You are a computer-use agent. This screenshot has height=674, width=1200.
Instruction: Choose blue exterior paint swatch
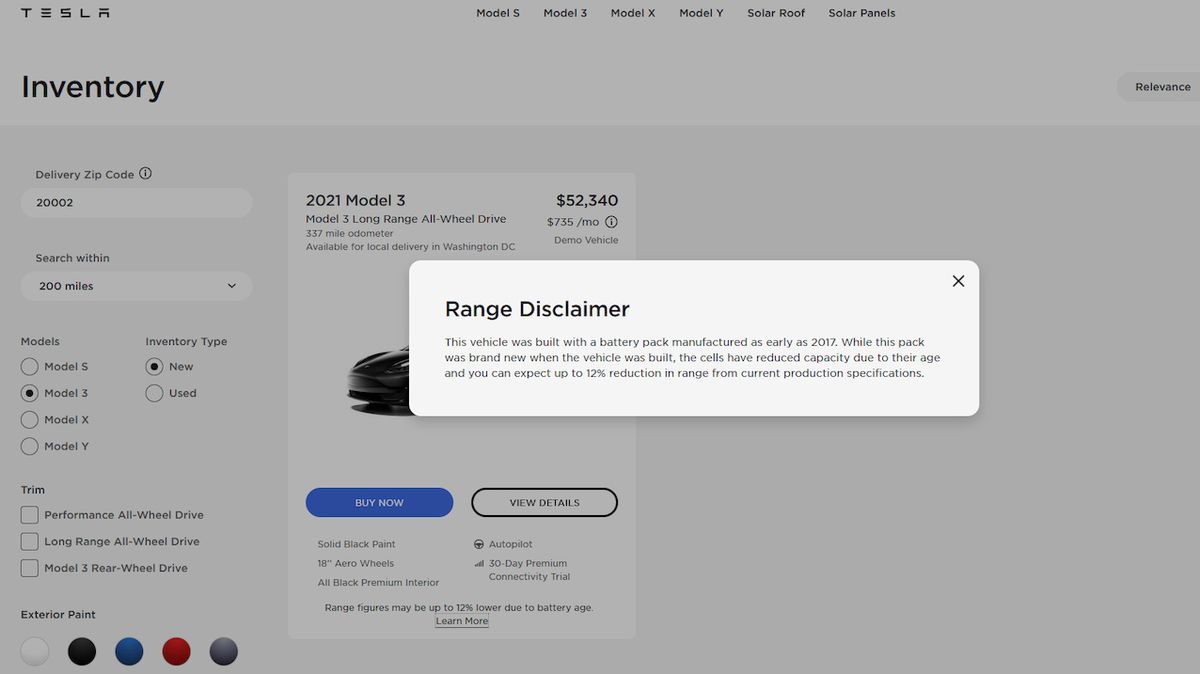tap(129, 652)
